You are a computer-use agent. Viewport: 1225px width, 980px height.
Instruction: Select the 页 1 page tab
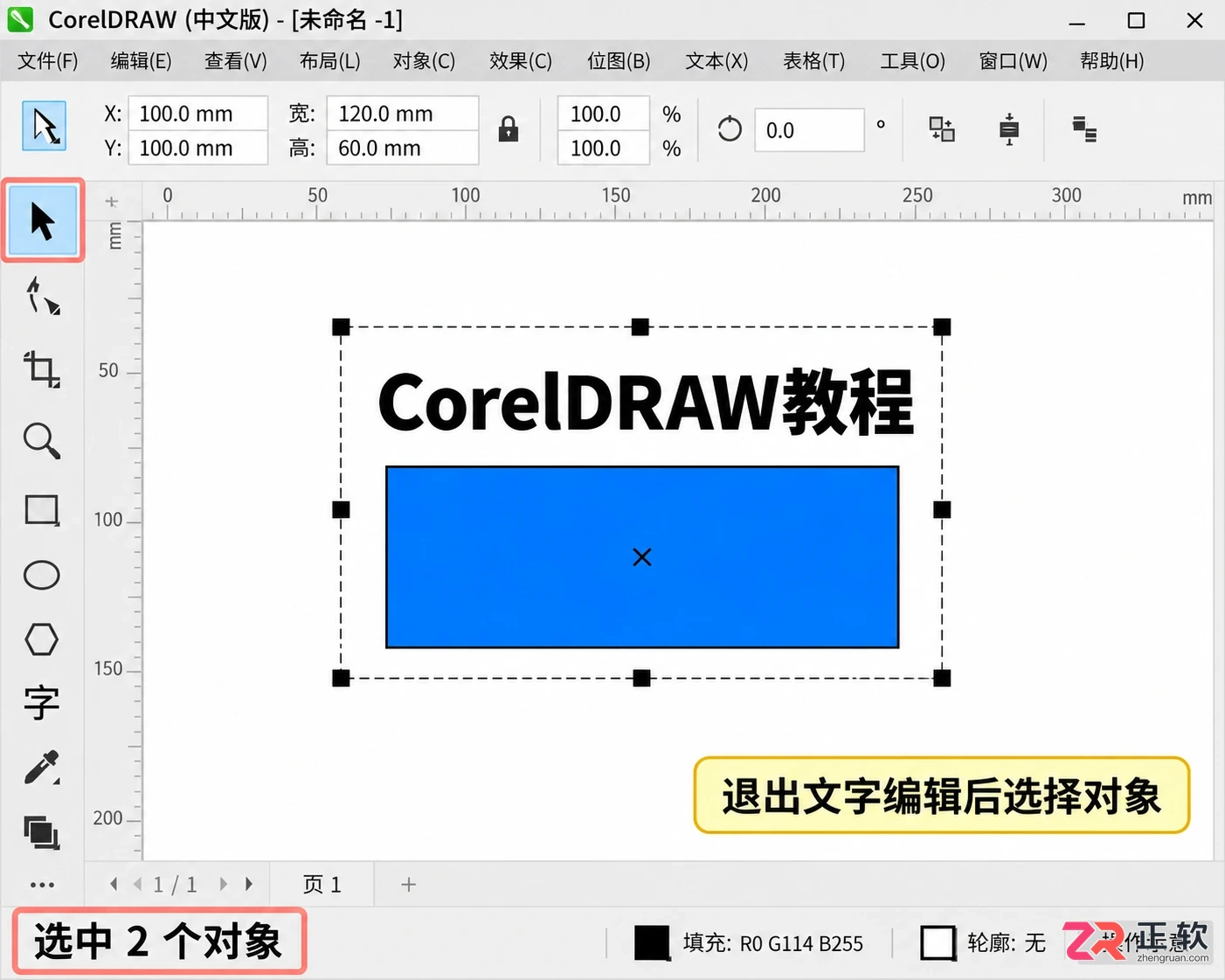pyautogui.click(x=322, y=884)
